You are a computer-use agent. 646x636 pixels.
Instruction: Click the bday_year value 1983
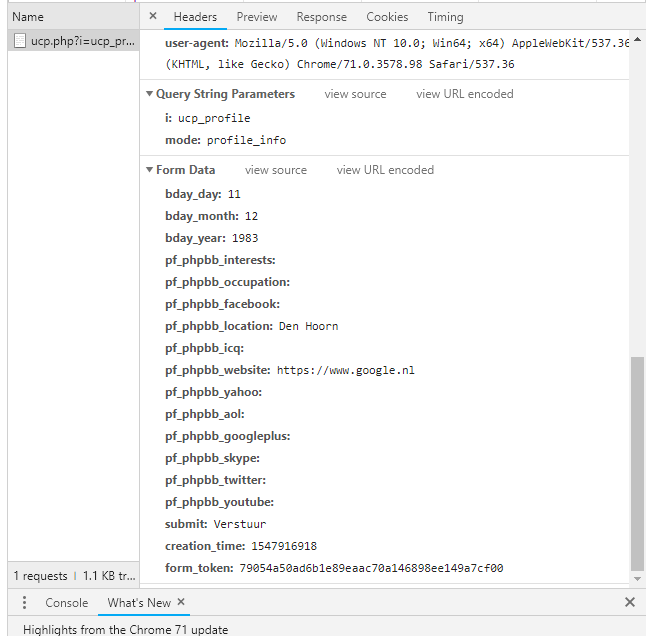point(245,238)
